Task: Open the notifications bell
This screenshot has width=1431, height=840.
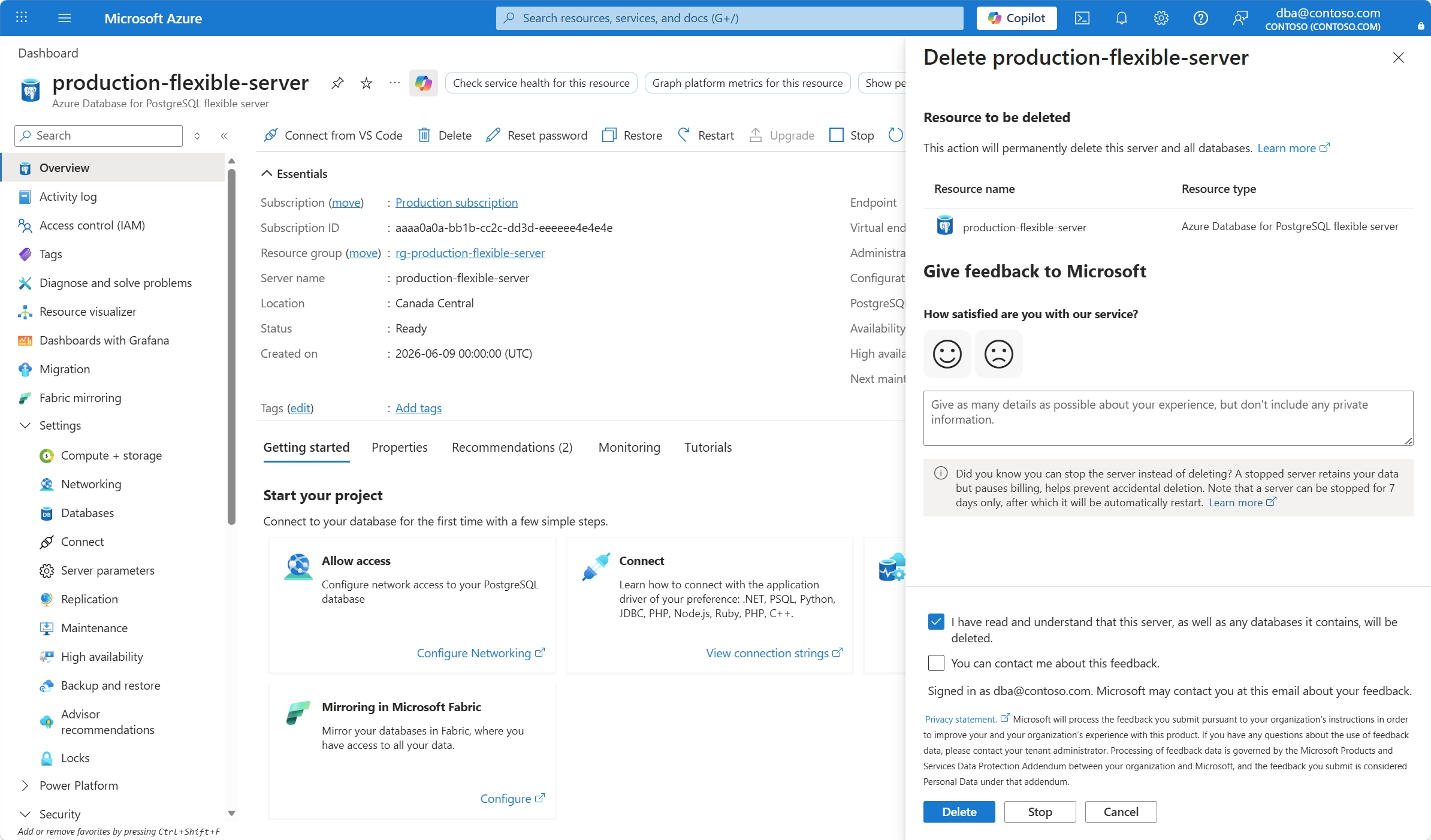Action: pos(1122,18)
